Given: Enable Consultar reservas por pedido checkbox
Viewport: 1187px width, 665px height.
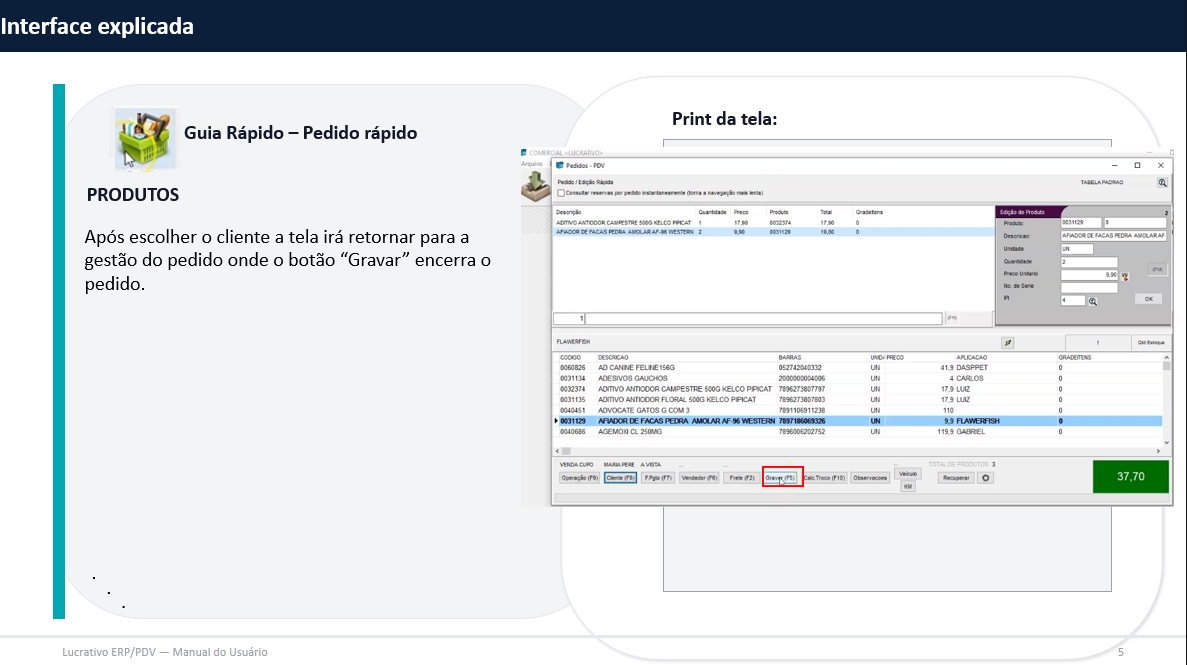Looking at the screenshot, I should (561, 193).
